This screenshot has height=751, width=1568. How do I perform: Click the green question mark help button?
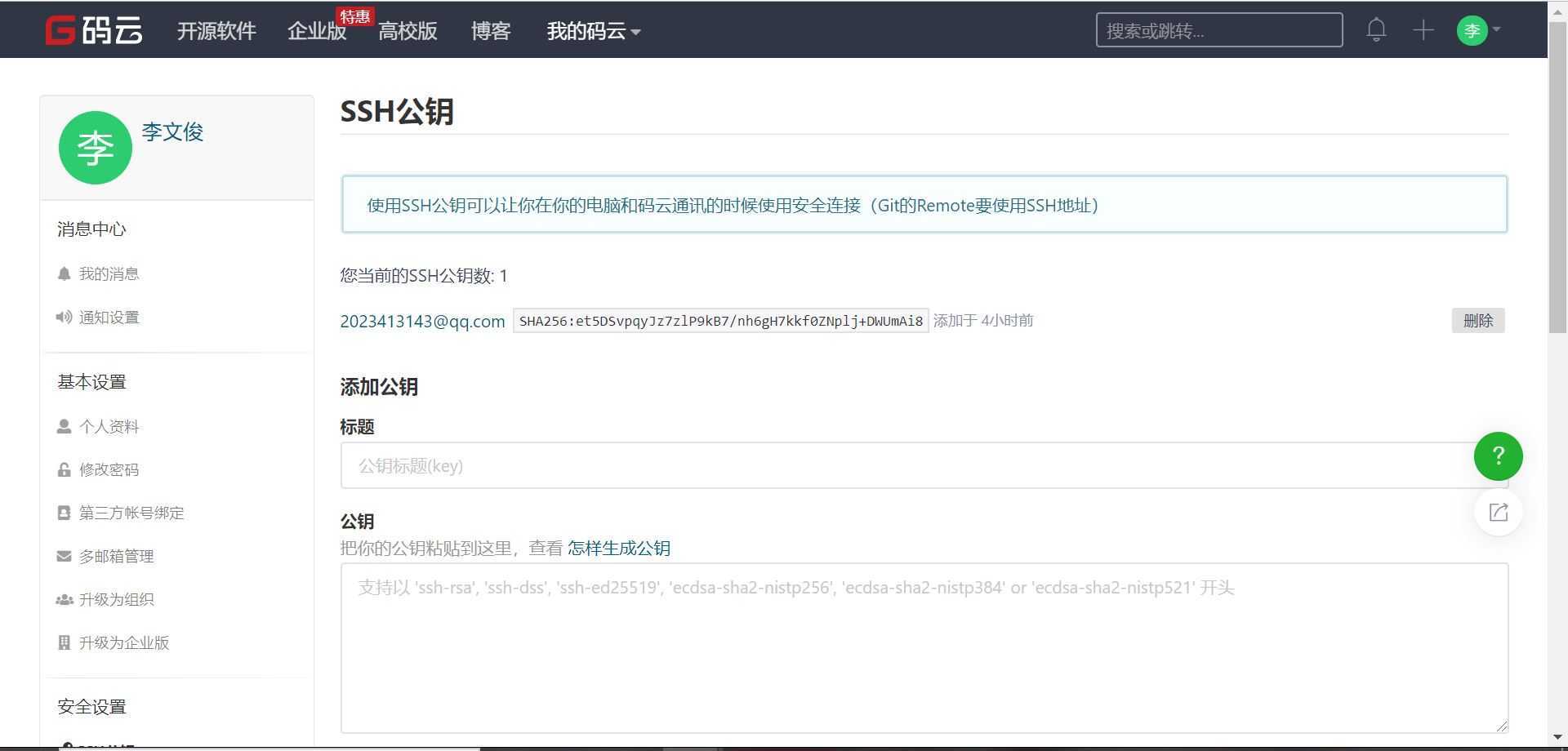point(1498,456)
